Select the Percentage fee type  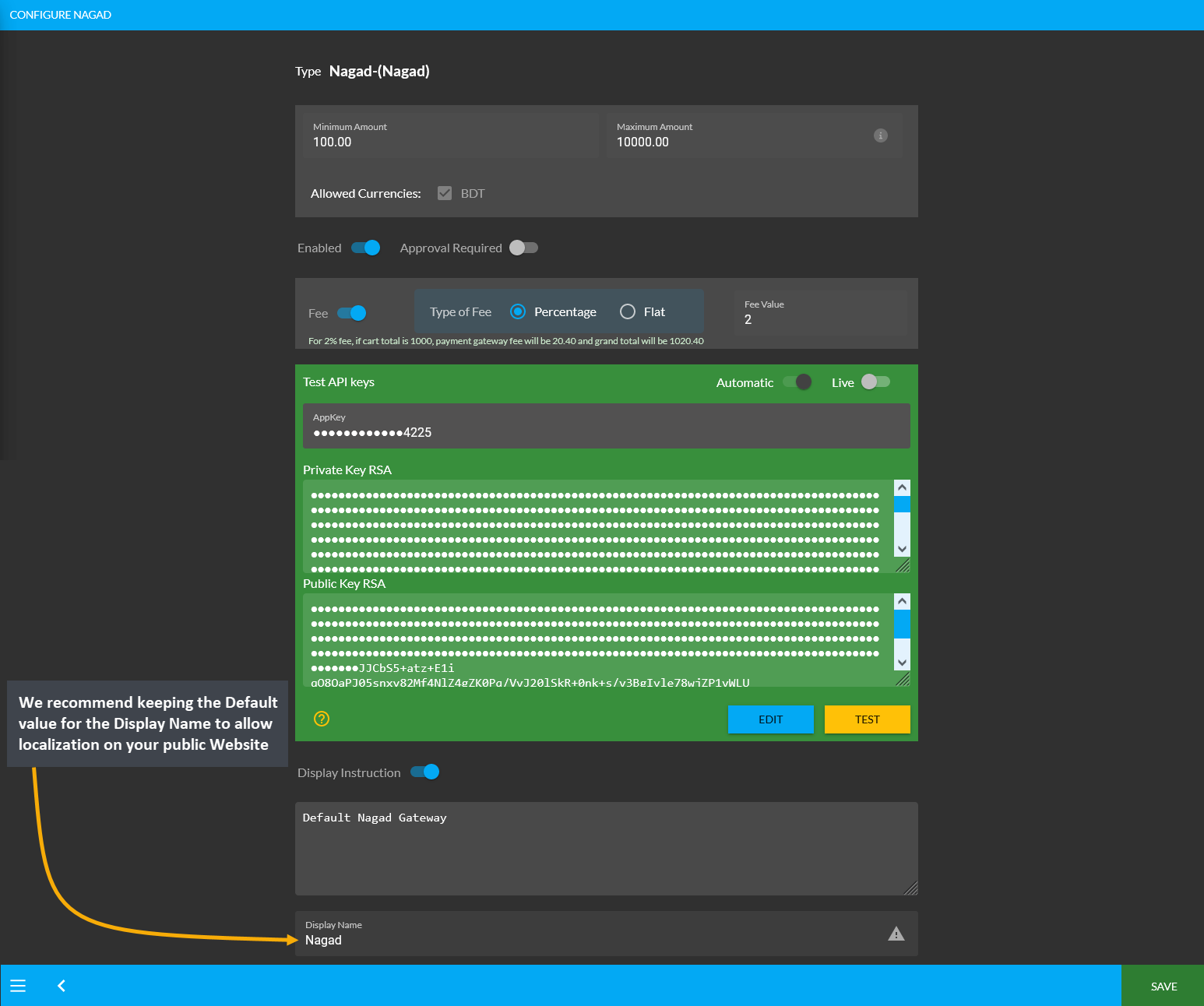[554, 311]
